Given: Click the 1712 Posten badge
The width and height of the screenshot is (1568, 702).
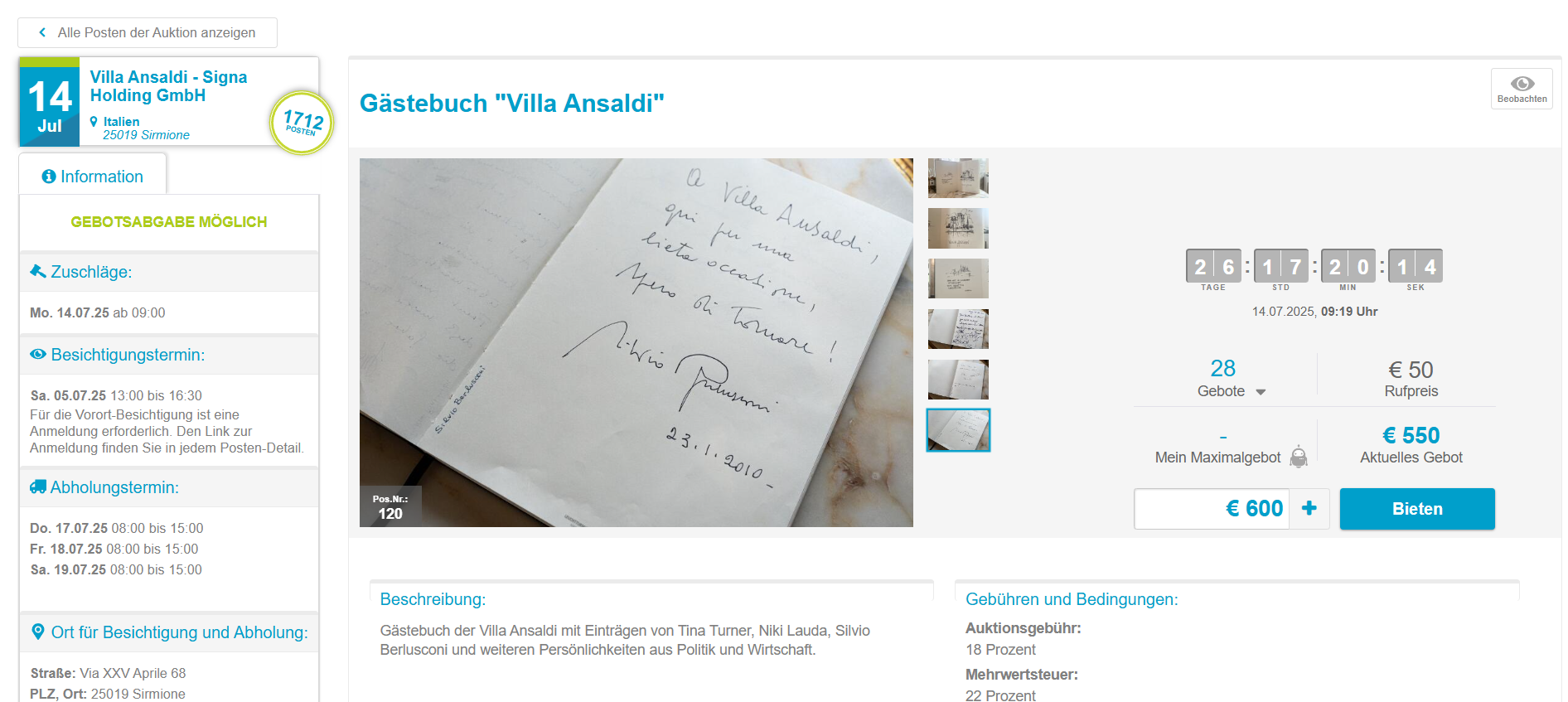Looking at the screenshot, I should 302,123.
